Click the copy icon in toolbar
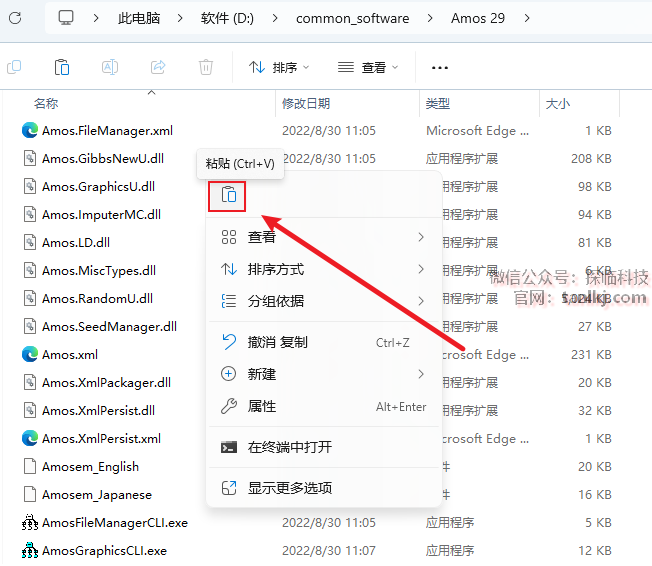This screenshot has width=652, height=566. click(x=14, y=67)
